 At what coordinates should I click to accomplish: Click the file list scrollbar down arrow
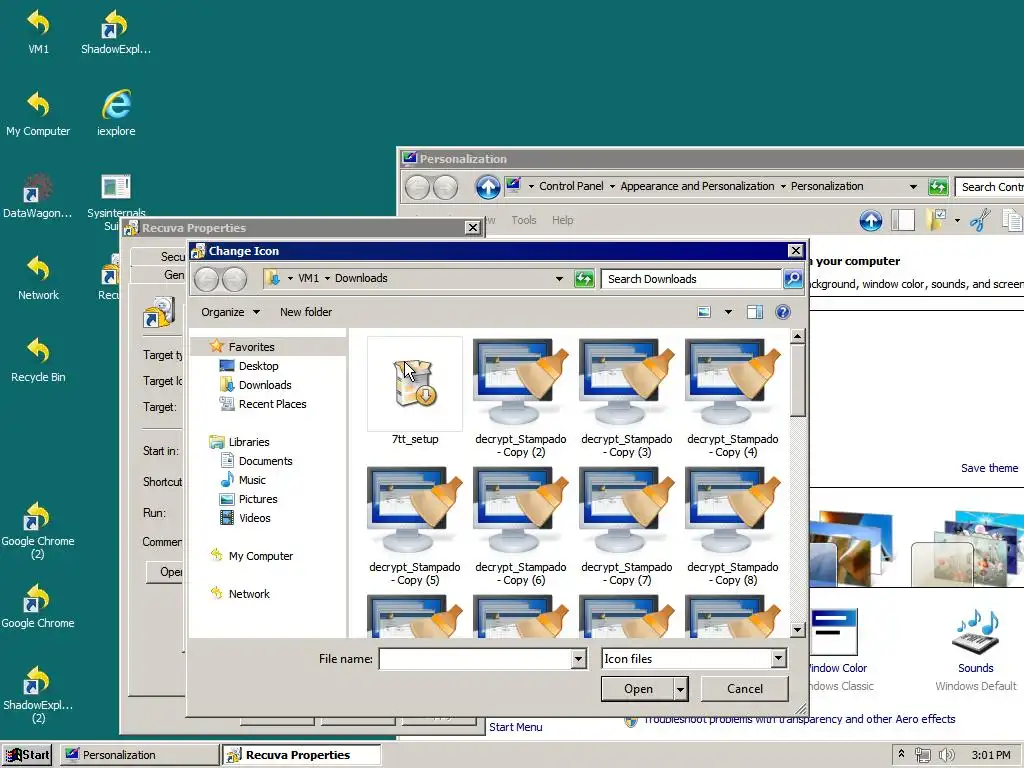[797, 630]
